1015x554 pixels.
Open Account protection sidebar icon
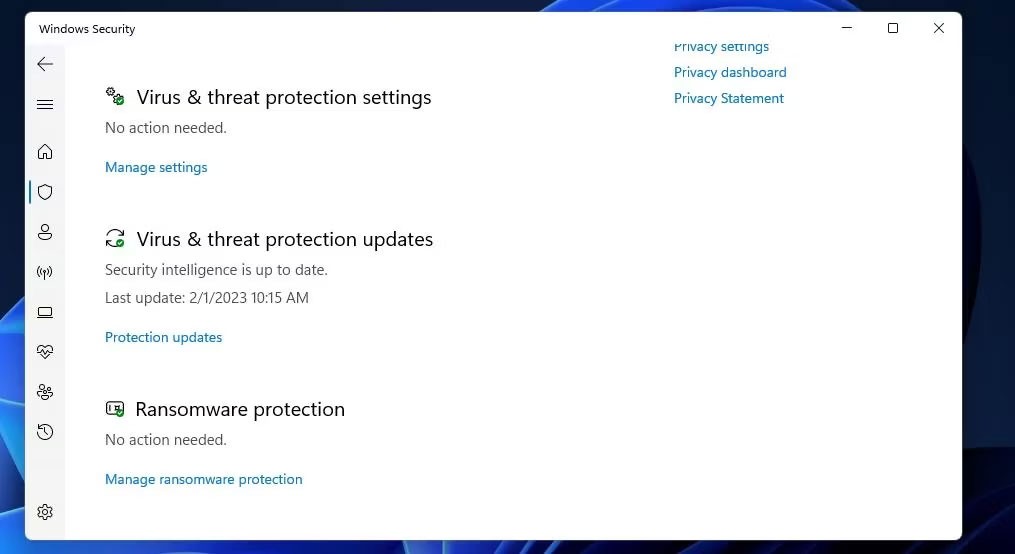pyautogui.click(x=45, y=232)
